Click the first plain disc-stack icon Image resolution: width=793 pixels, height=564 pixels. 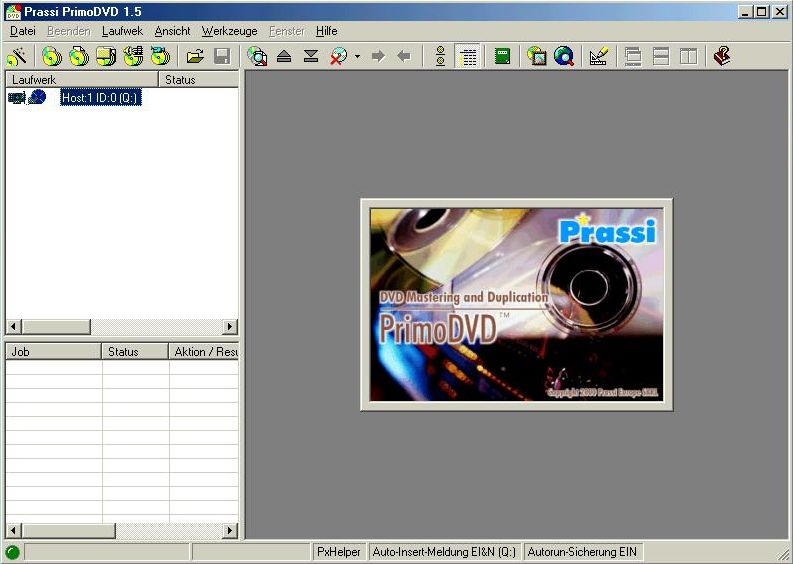52,56
